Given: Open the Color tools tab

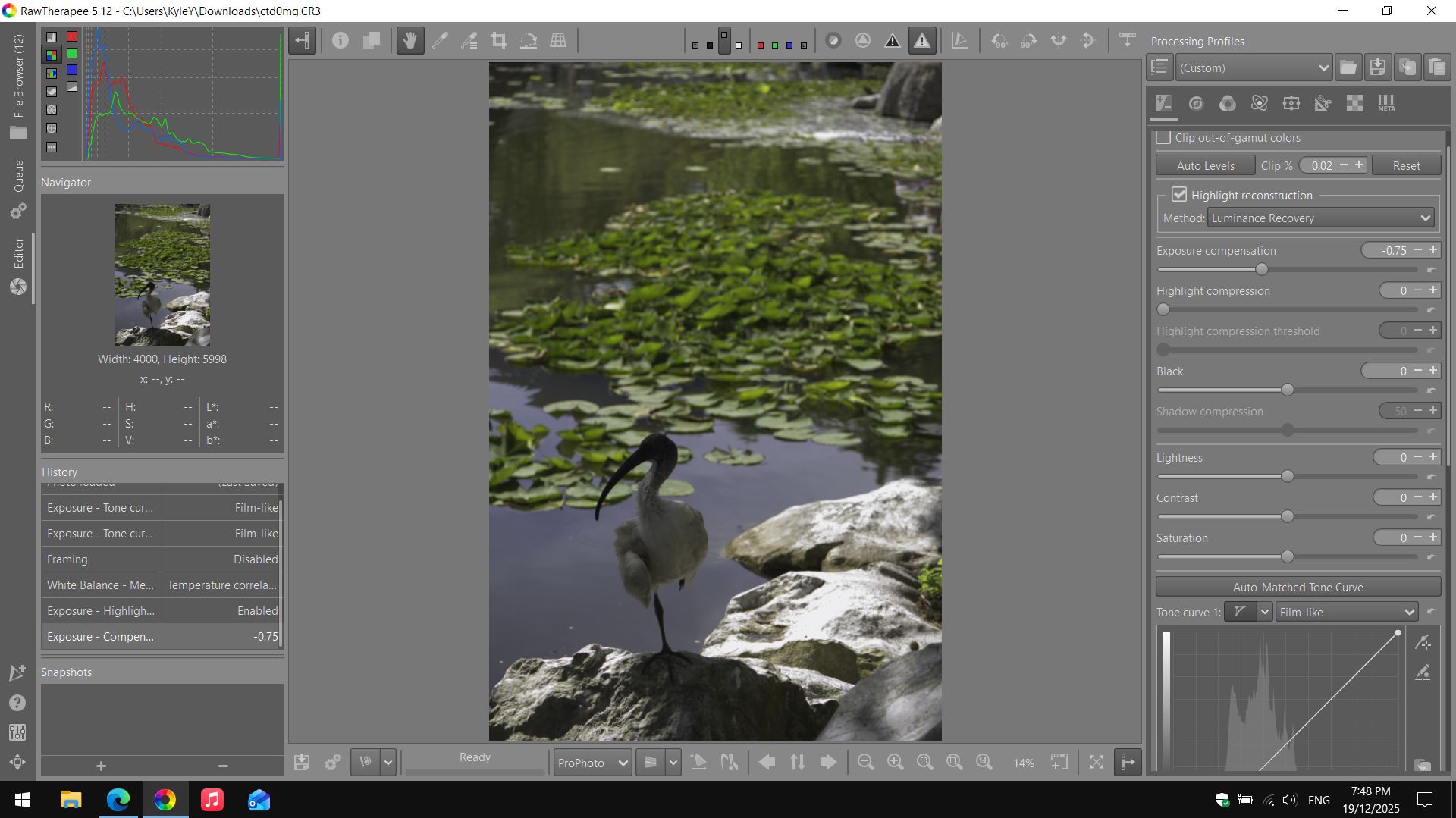Looking at the screenshot, I should tap(1228, 104).
